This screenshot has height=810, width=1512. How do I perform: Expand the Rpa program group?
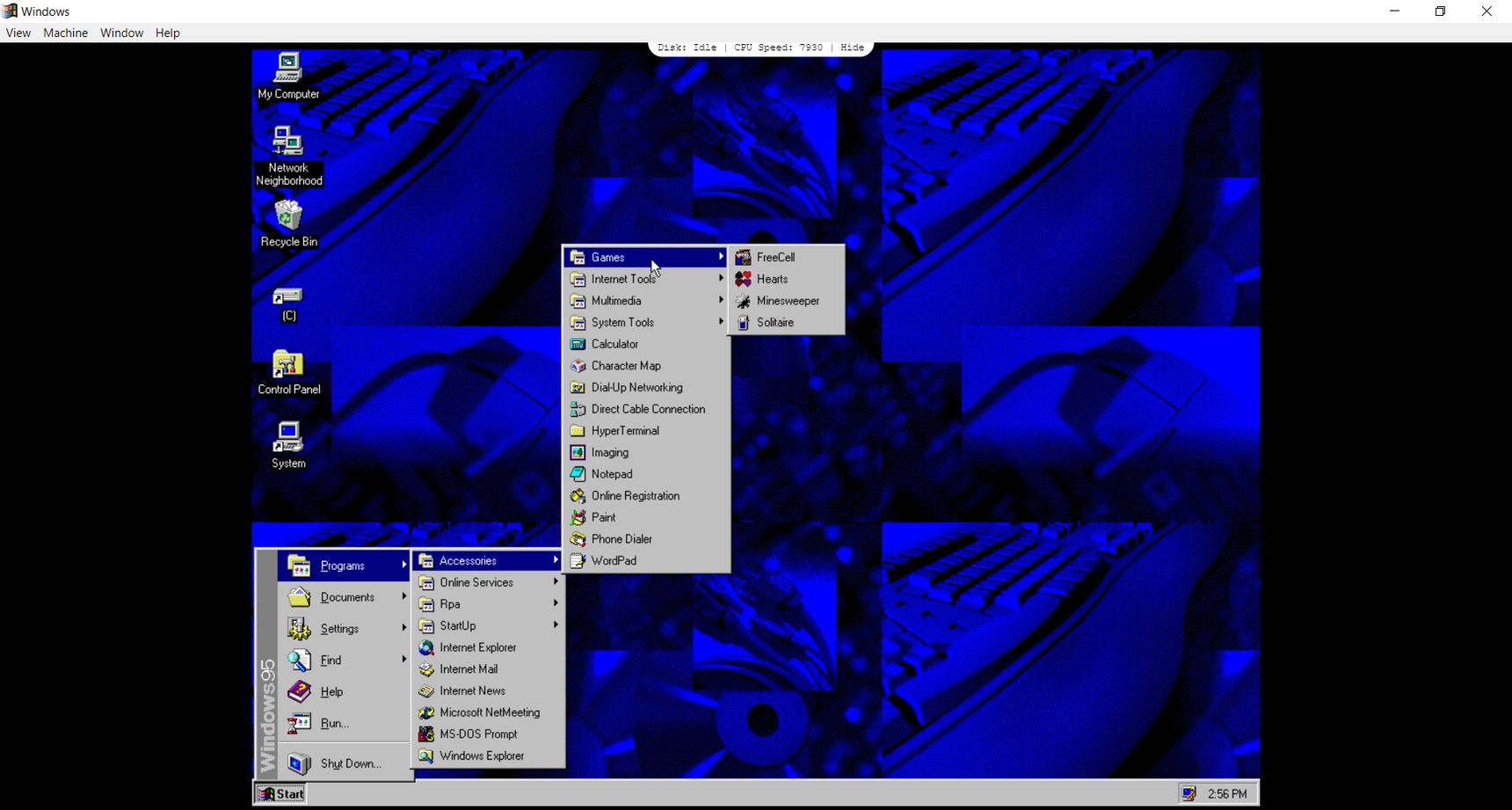(488, 604)
